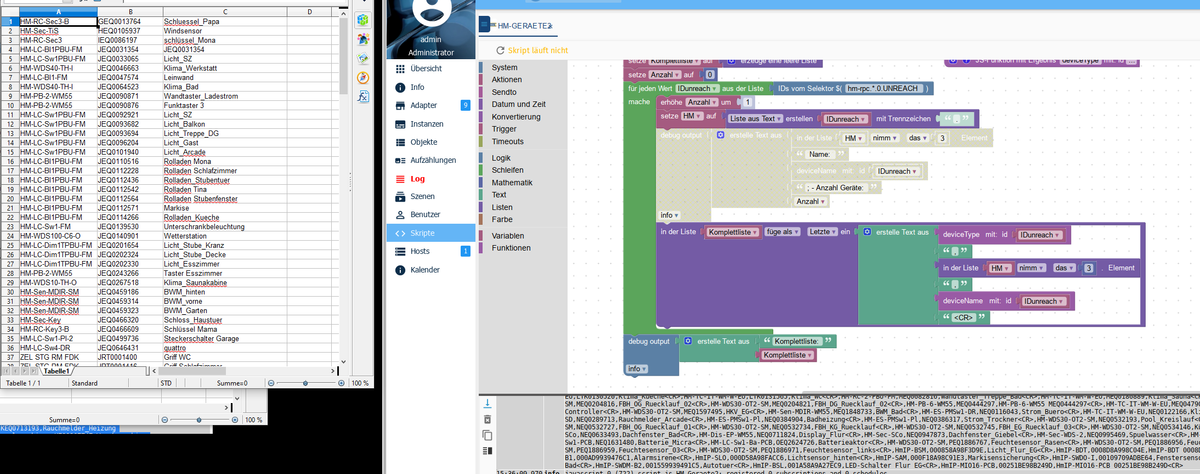Open IDunreach dropdown in für jeden Wert block
1200x474 pixels.
[697, 89]
